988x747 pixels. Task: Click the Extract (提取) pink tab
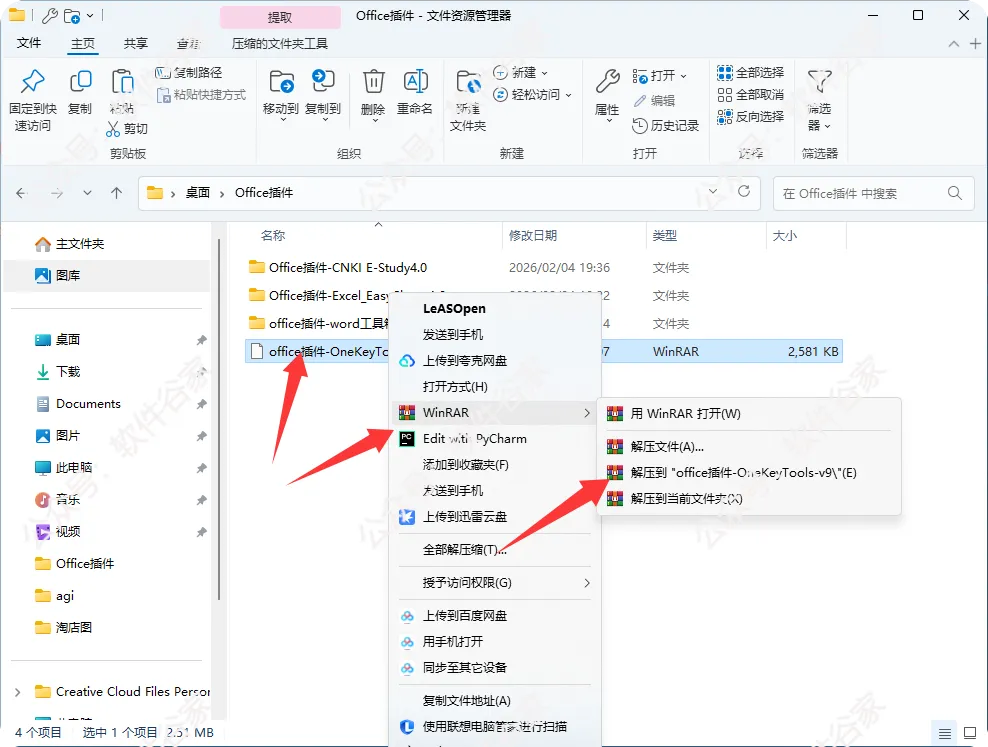click(280, 17)
